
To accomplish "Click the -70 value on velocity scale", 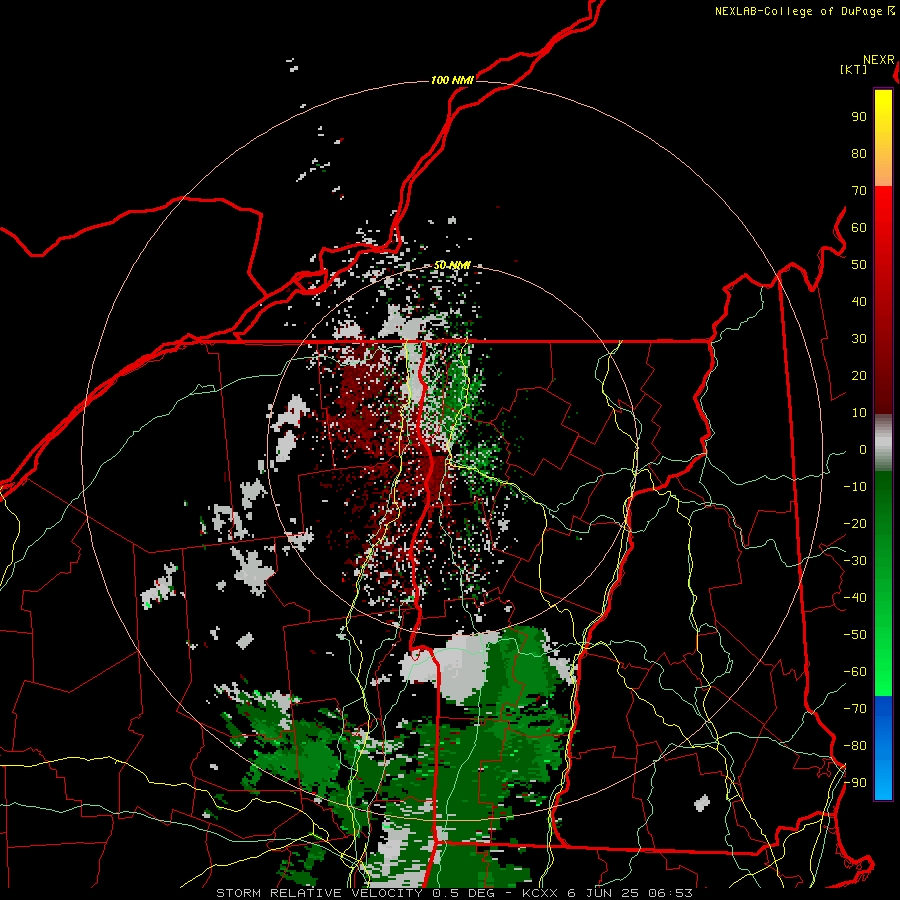I will coord(855,709).
